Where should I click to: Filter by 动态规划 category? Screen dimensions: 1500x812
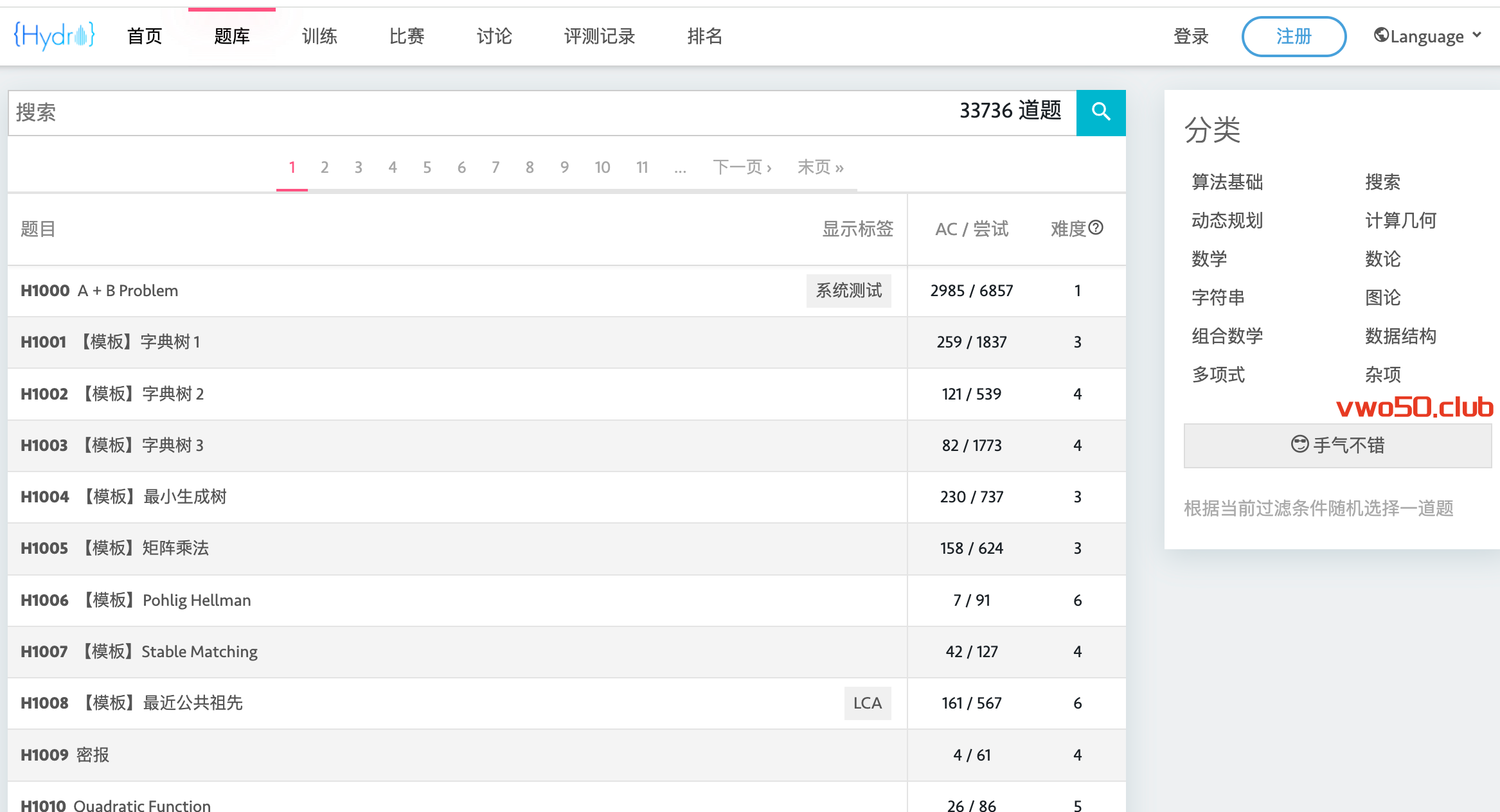[1227, 220]
